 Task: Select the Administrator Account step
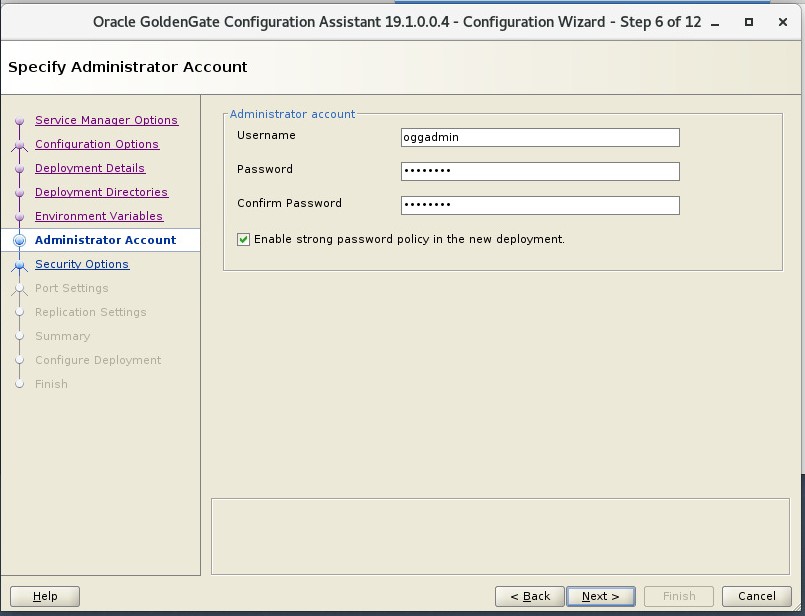tap(105, 240)
